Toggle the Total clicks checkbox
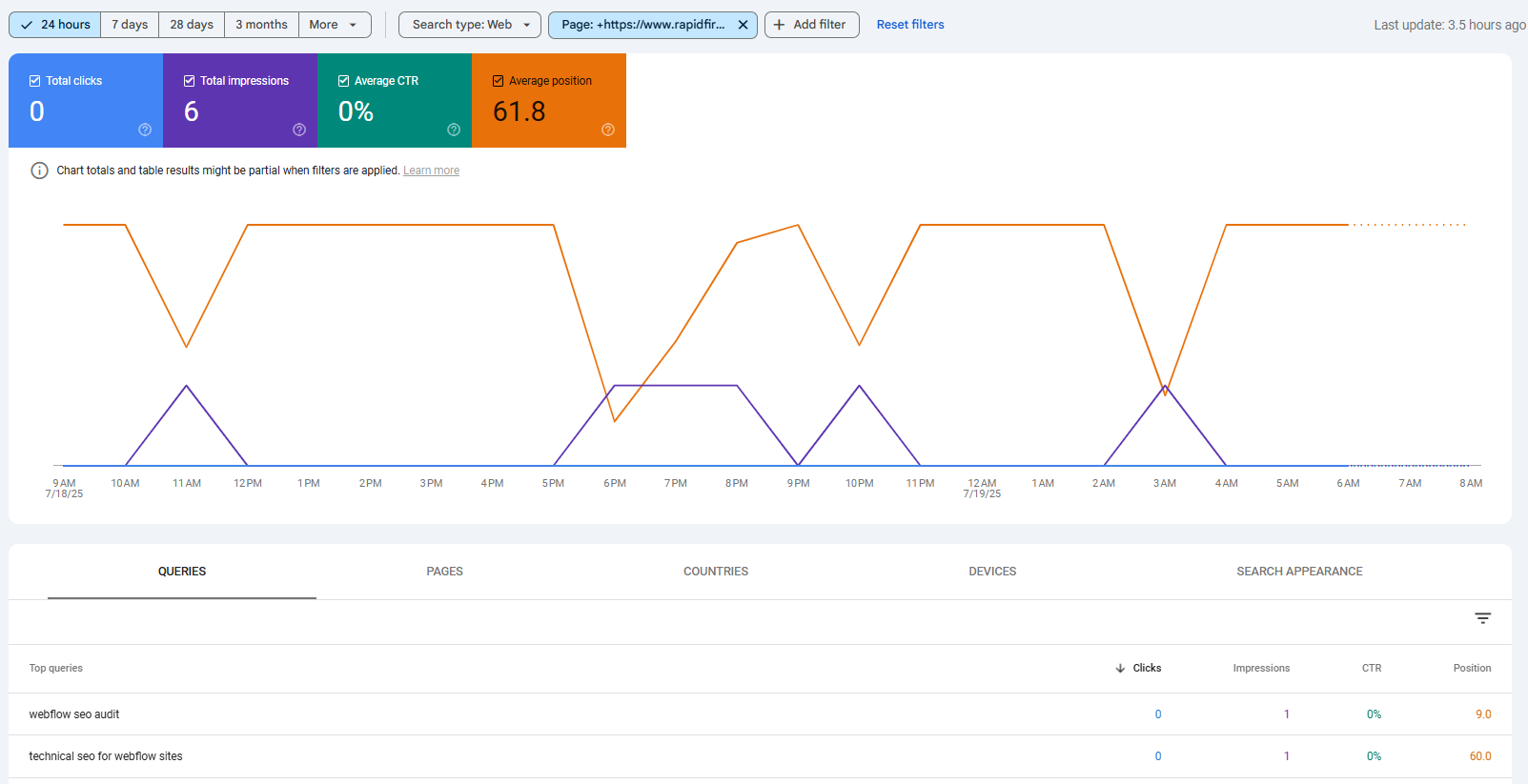 pos(34,81)
